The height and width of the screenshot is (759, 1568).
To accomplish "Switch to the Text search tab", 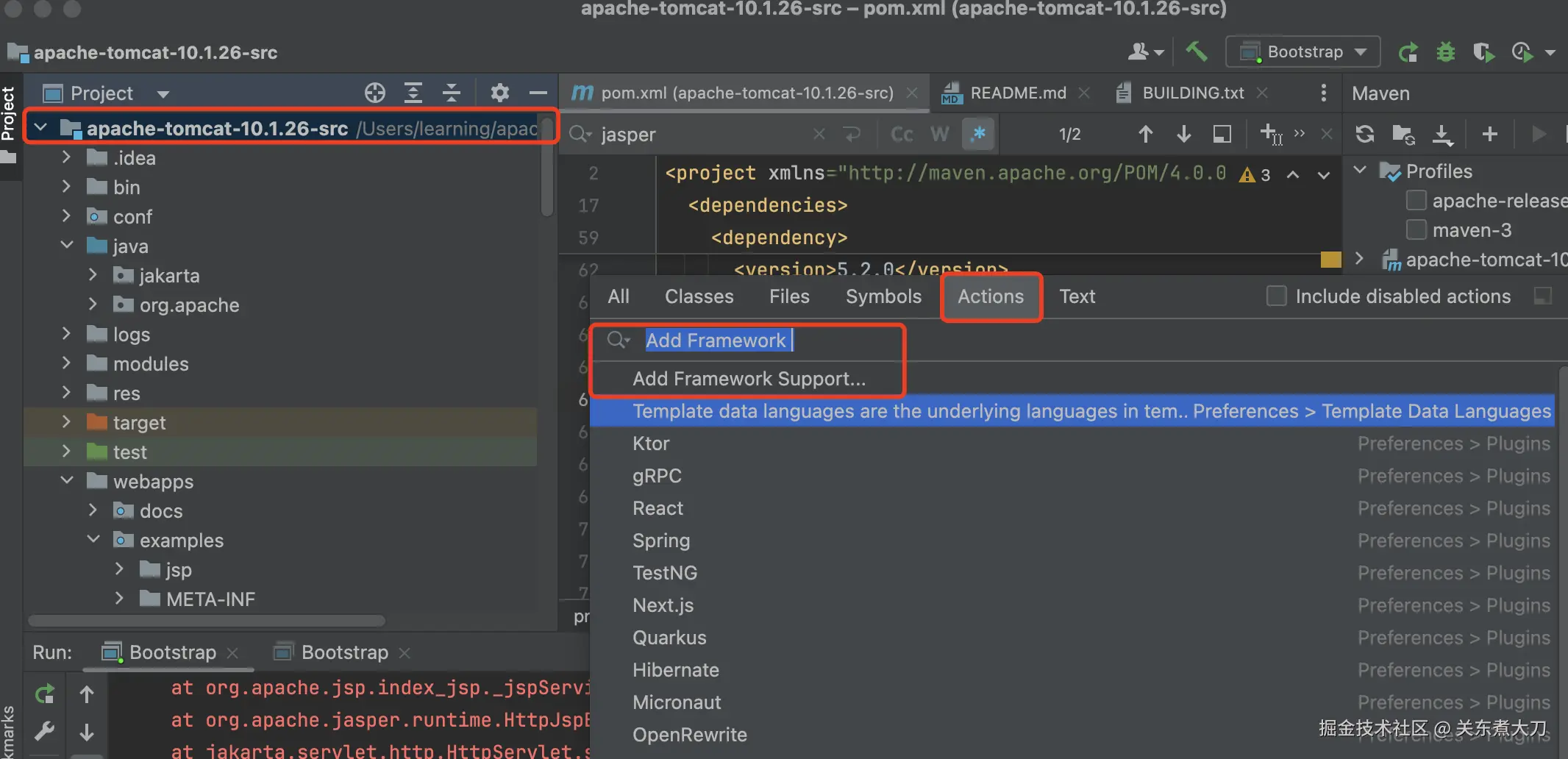I will coord(1077,296).
